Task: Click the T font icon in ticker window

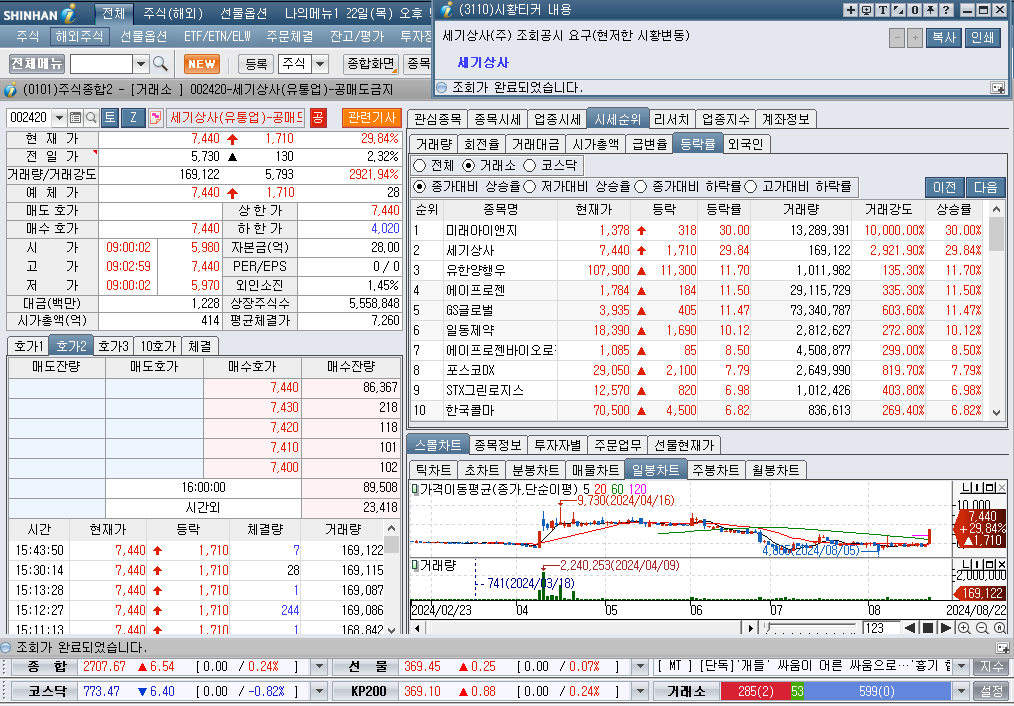Action: 883,10
